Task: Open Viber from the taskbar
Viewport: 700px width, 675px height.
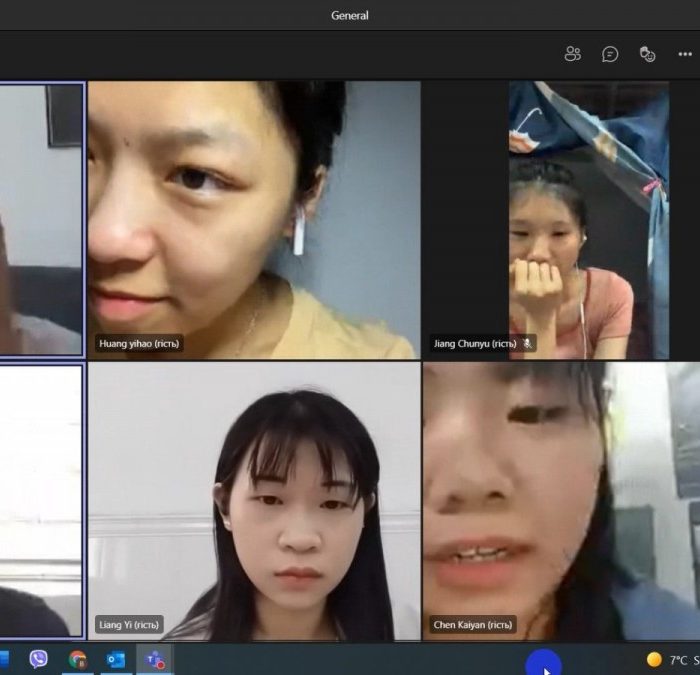Action: [x=39, y=659]
